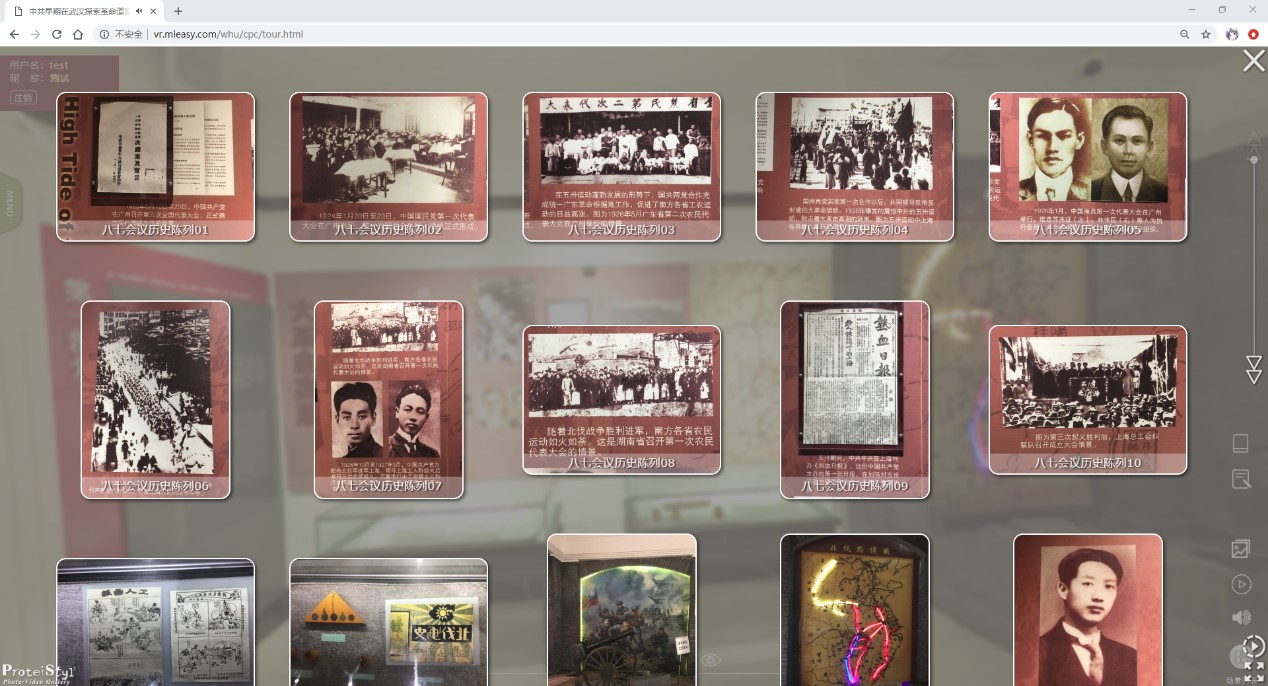This screenshot has width=1268, height=686.
Task: Click the eye icon at bottom center
Action: pos(710,660)
